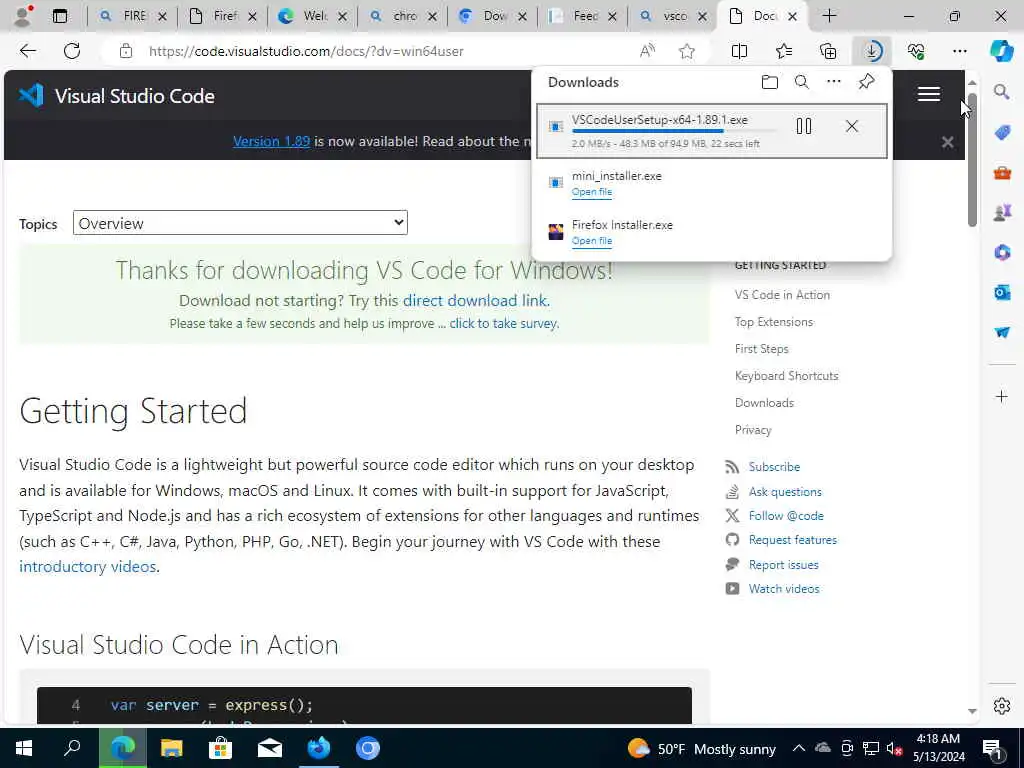Image resolution: width=1024 pixels, height=768 pixels.
Task: Search downloads with magnifier icon
Action: click(x=802, y=82)
